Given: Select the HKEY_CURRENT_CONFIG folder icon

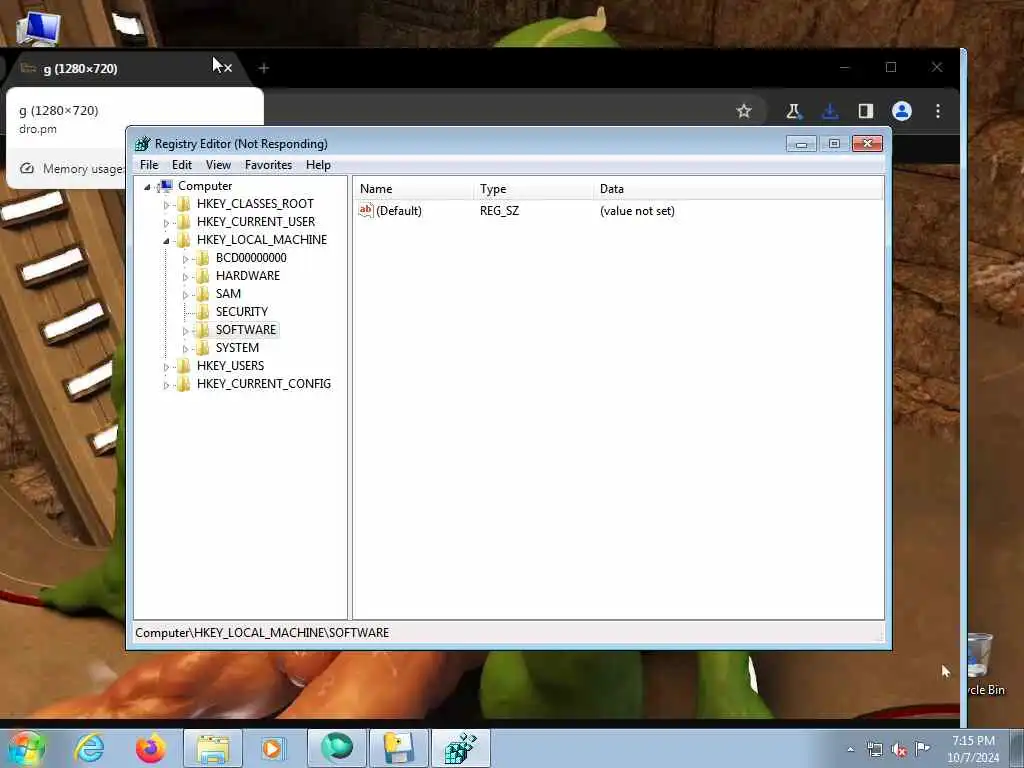Looking at the screenshot, I should tap(185, 383).
